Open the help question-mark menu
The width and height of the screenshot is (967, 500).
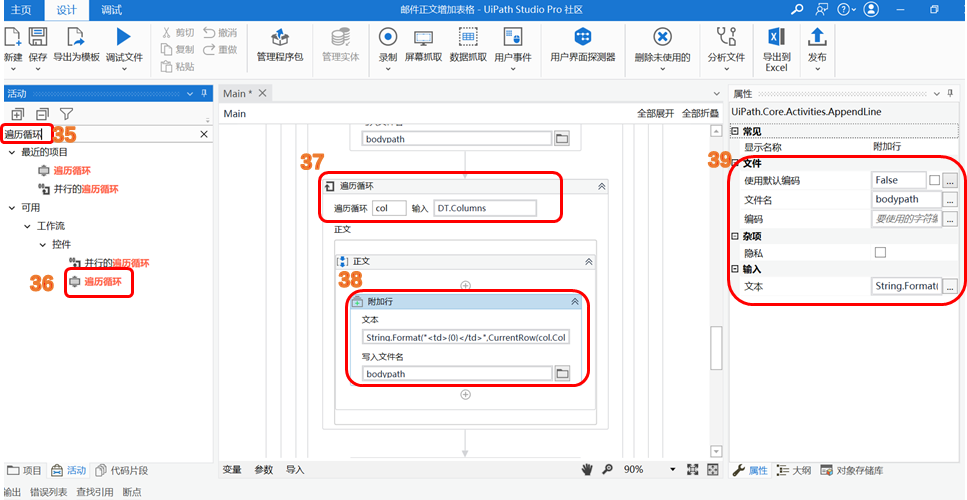[844, 9]
